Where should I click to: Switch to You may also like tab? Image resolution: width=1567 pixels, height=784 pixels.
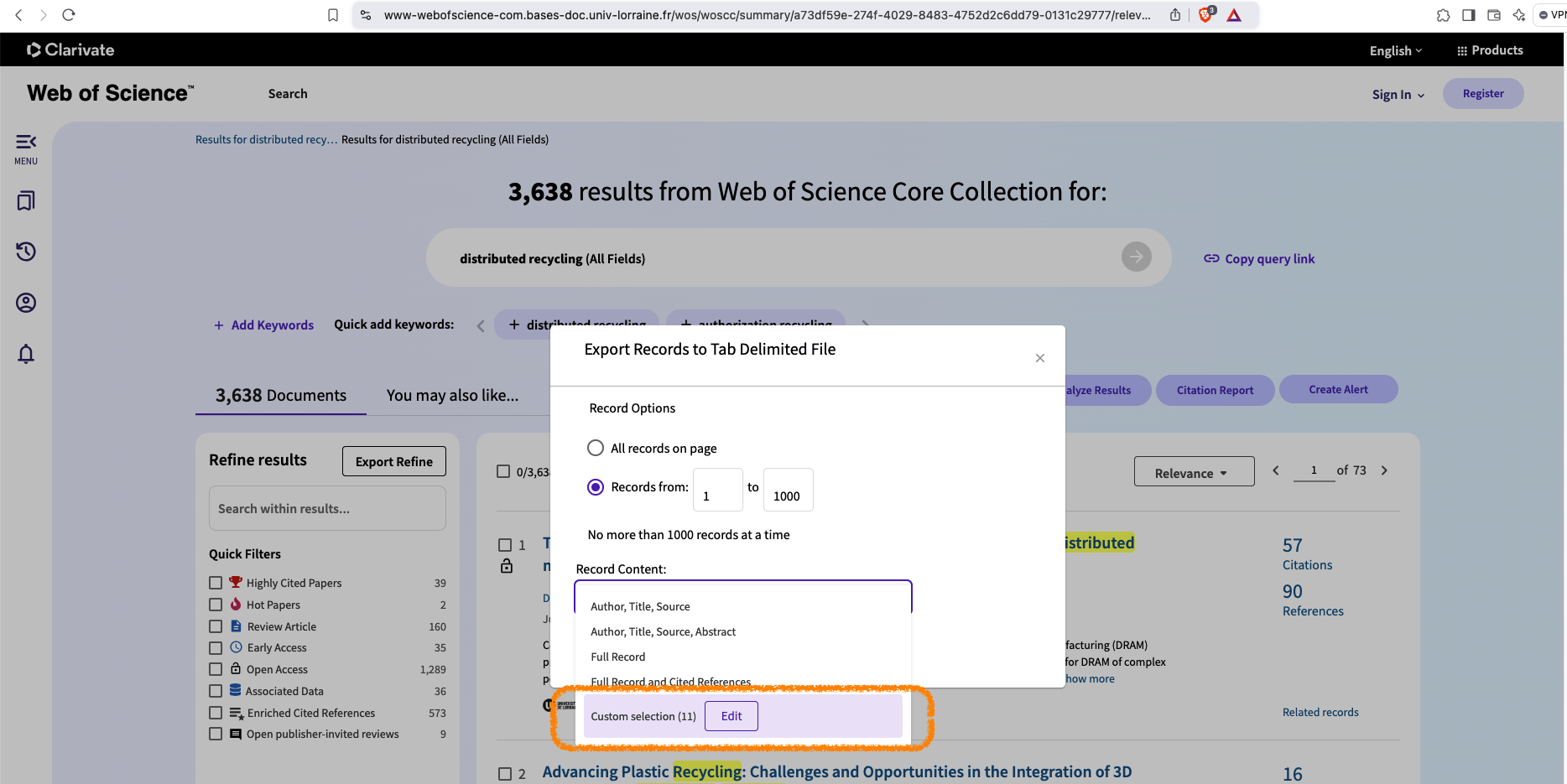pyautogui.click(x=452, y=395)
